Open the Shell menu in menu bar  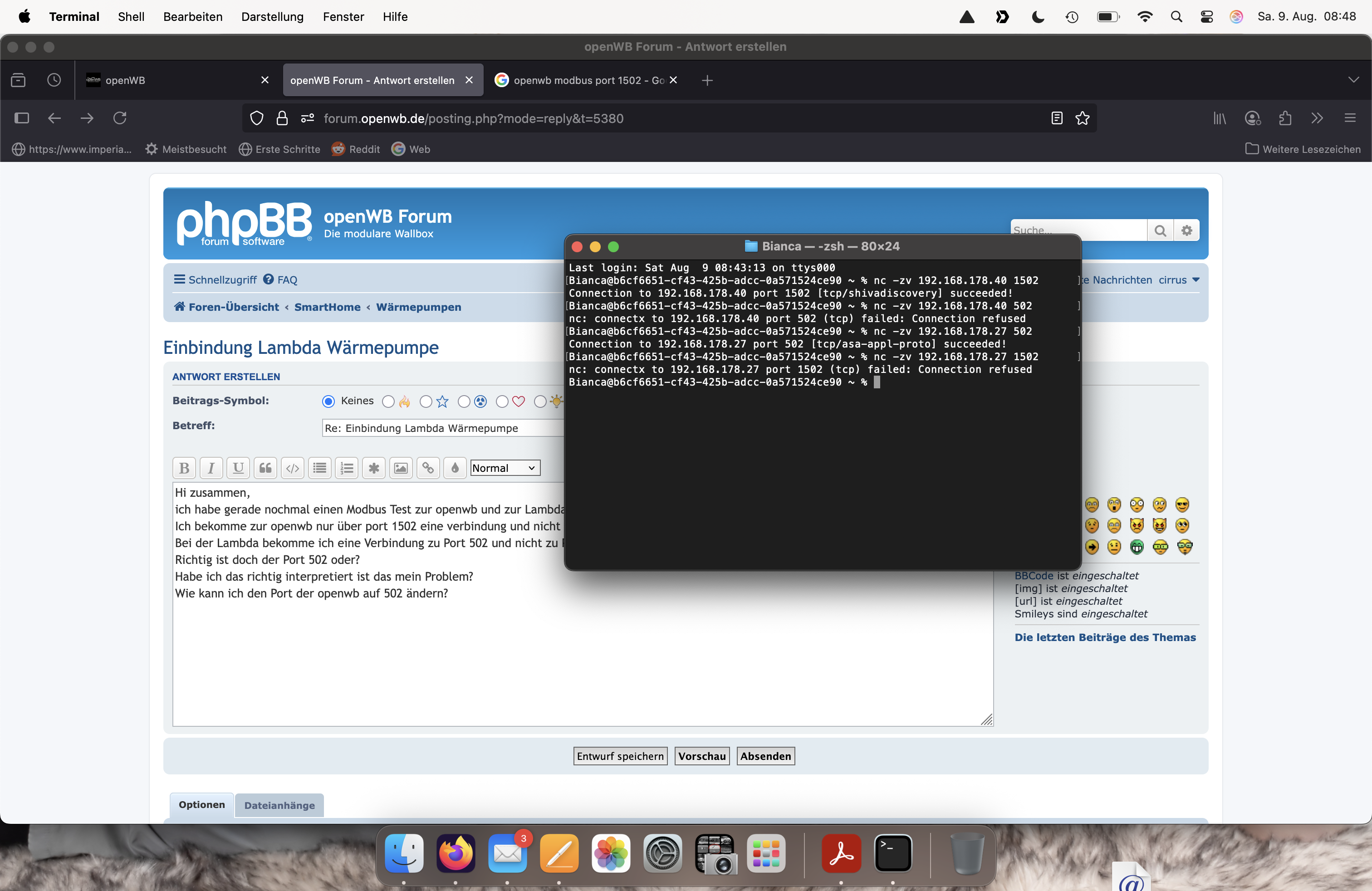tap(131, 17)
